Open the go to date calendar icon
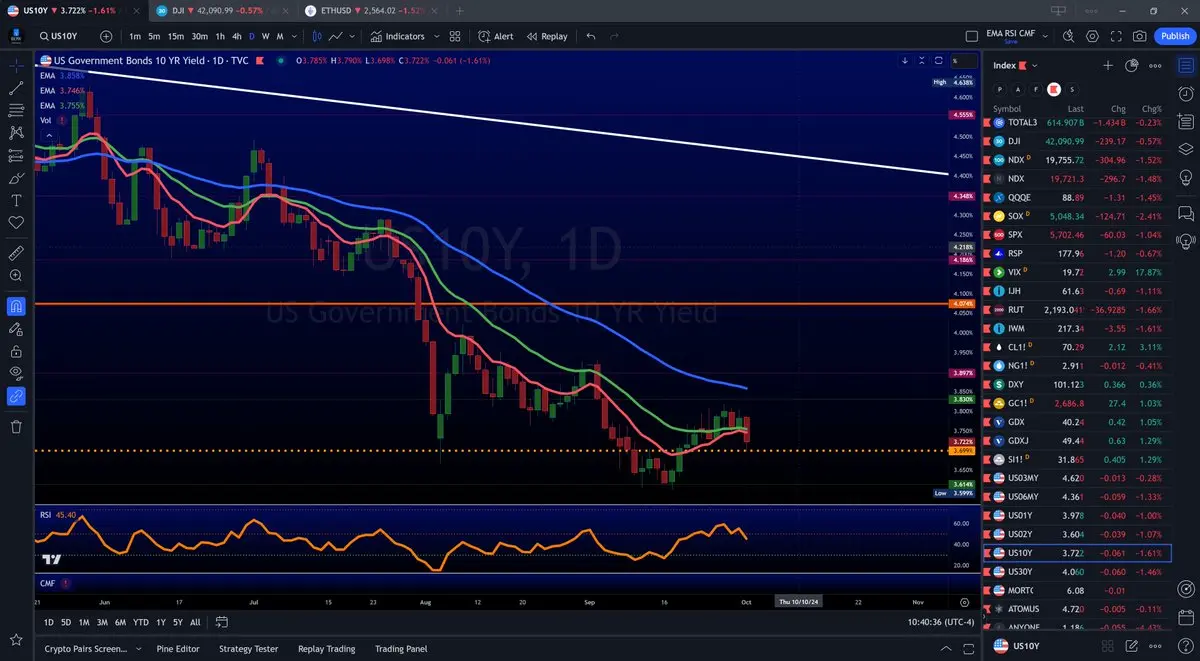The width and height of the screenshot is (1200, 661). [x=221, y=622]
